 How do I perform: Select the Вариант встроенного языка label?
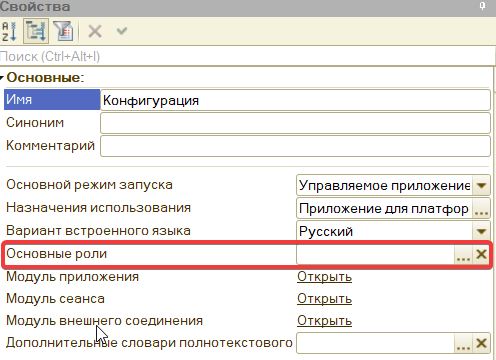98,231
